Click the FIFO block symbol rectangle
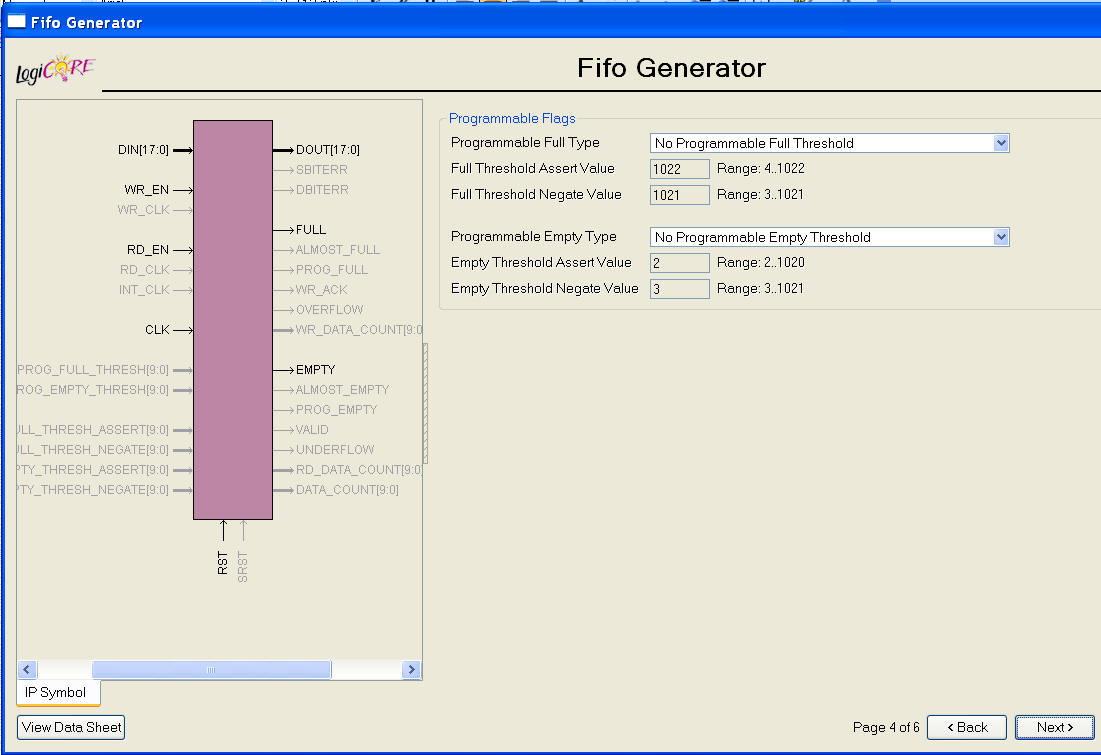1101x755 pixels. click(233, 320)
